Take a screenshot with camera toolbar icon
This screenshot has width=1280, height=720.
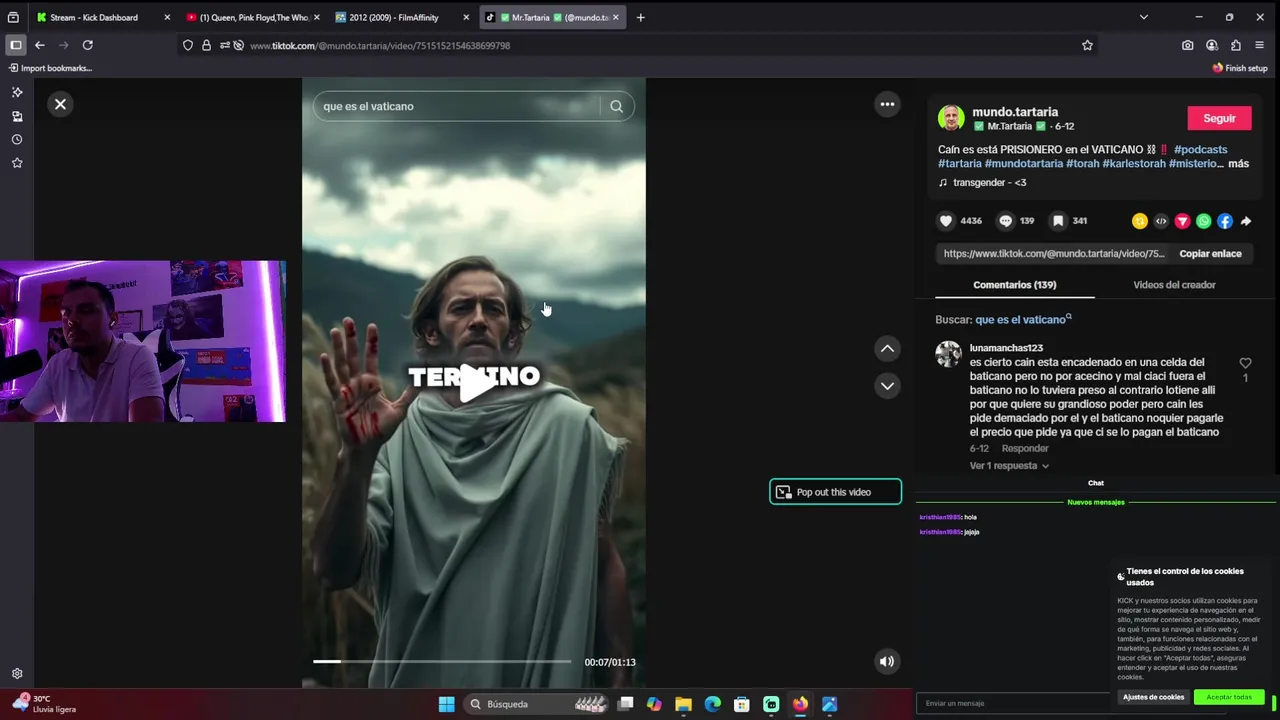(1187, 45)
